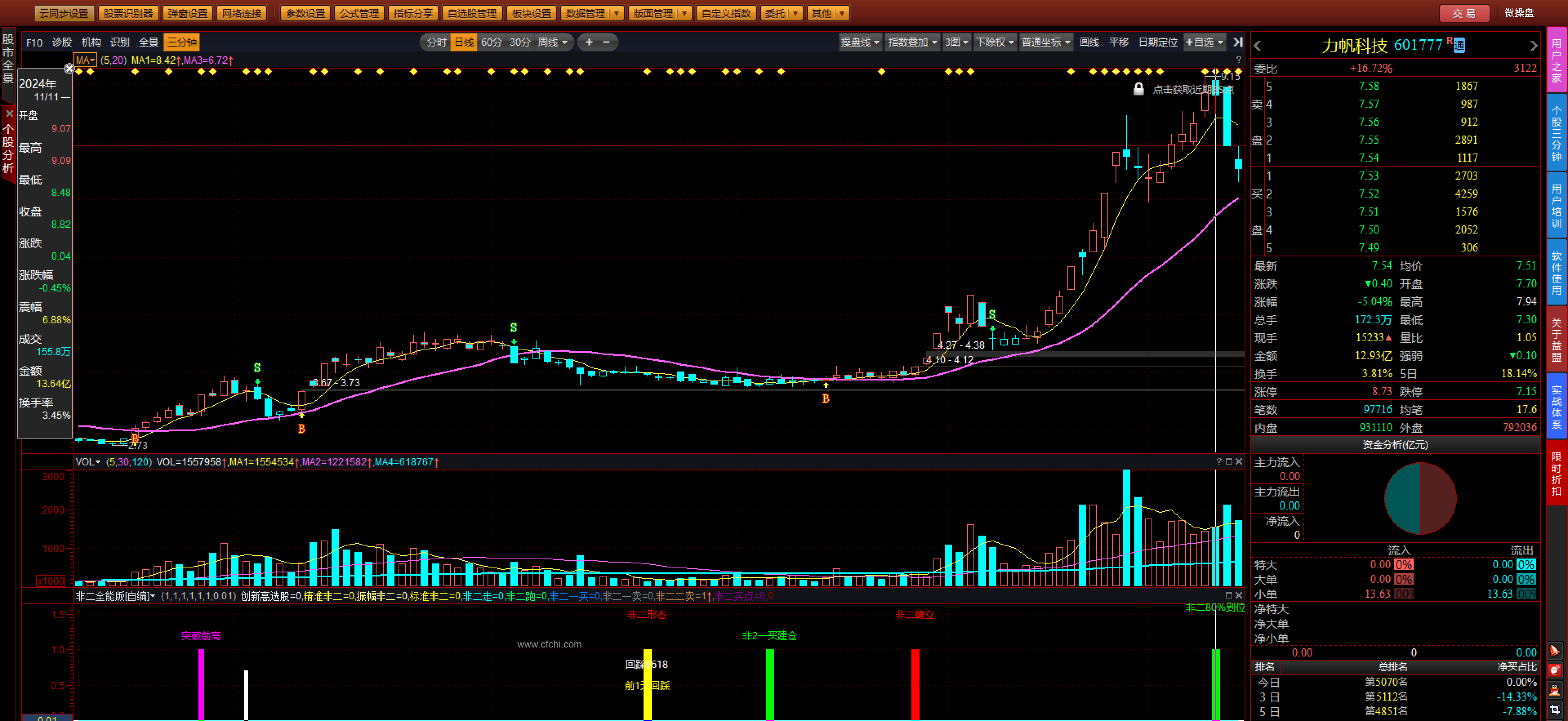This screenshot has width=1568, height=721.
Task: Open the 操盘线 dropdown
Action: tap(860, 42)
